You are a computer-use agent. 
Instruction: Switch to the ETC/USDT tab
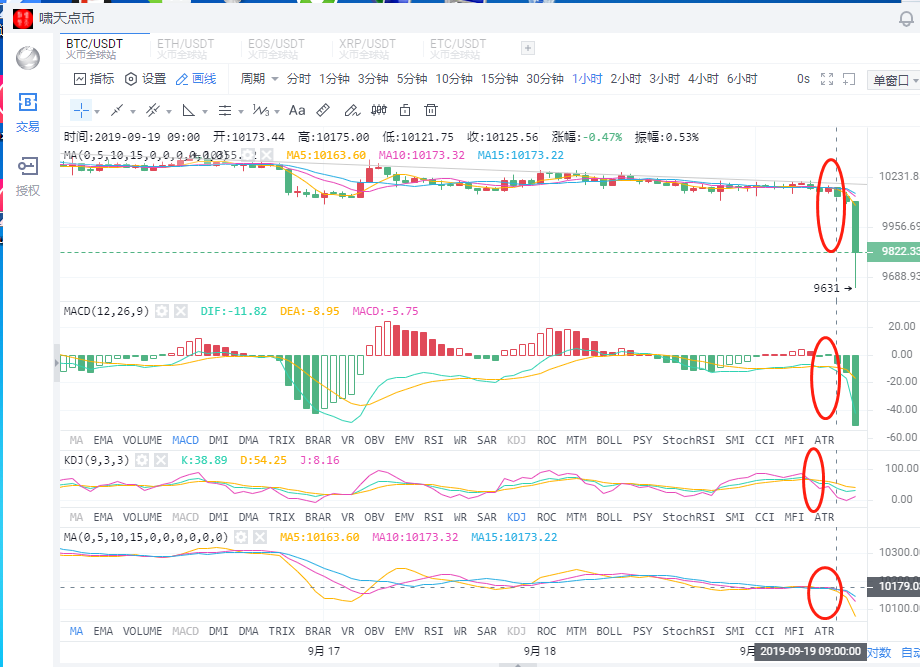coord(458,49)
